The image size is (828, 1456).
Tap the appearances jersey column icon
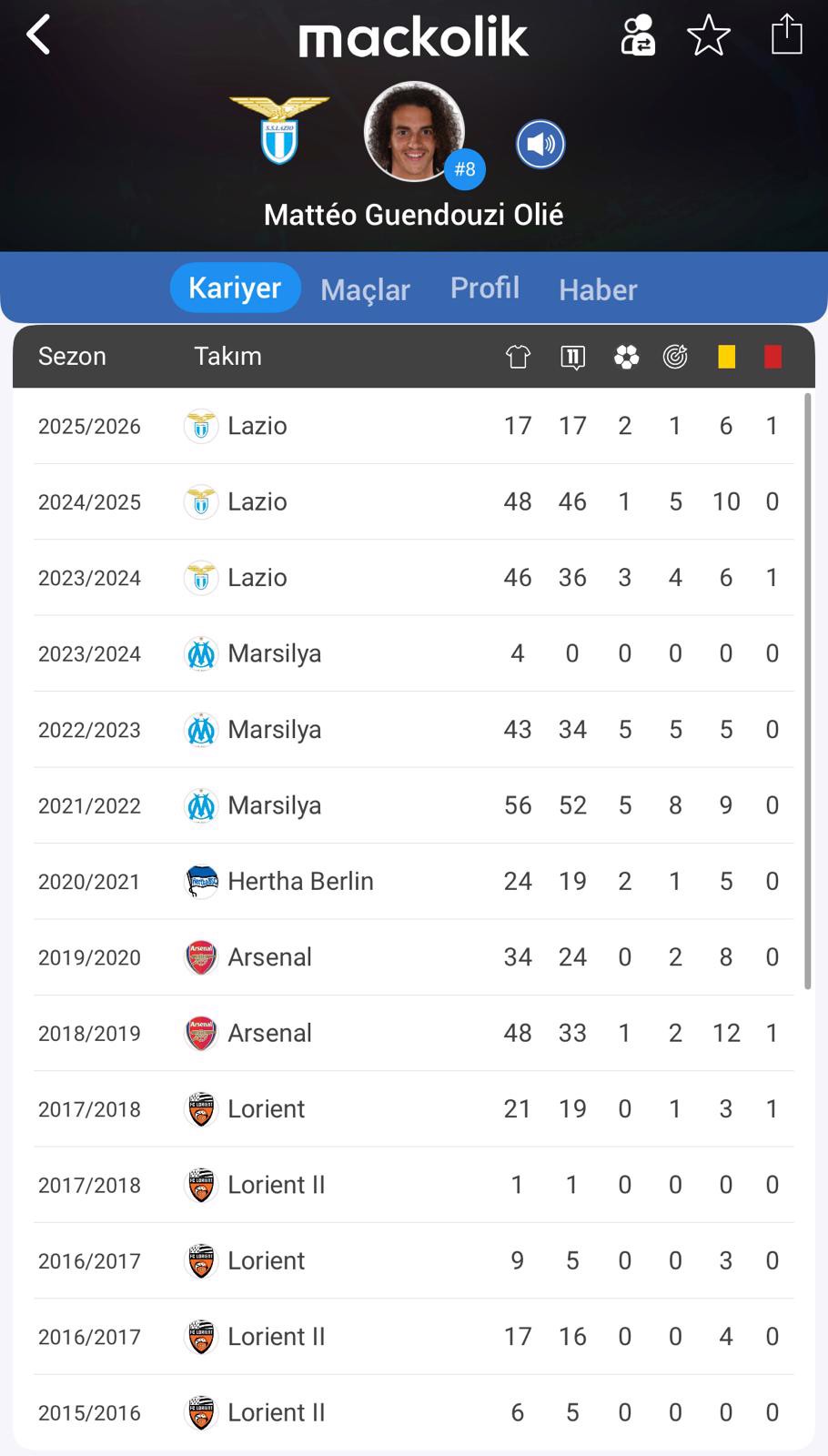(518, 357)
